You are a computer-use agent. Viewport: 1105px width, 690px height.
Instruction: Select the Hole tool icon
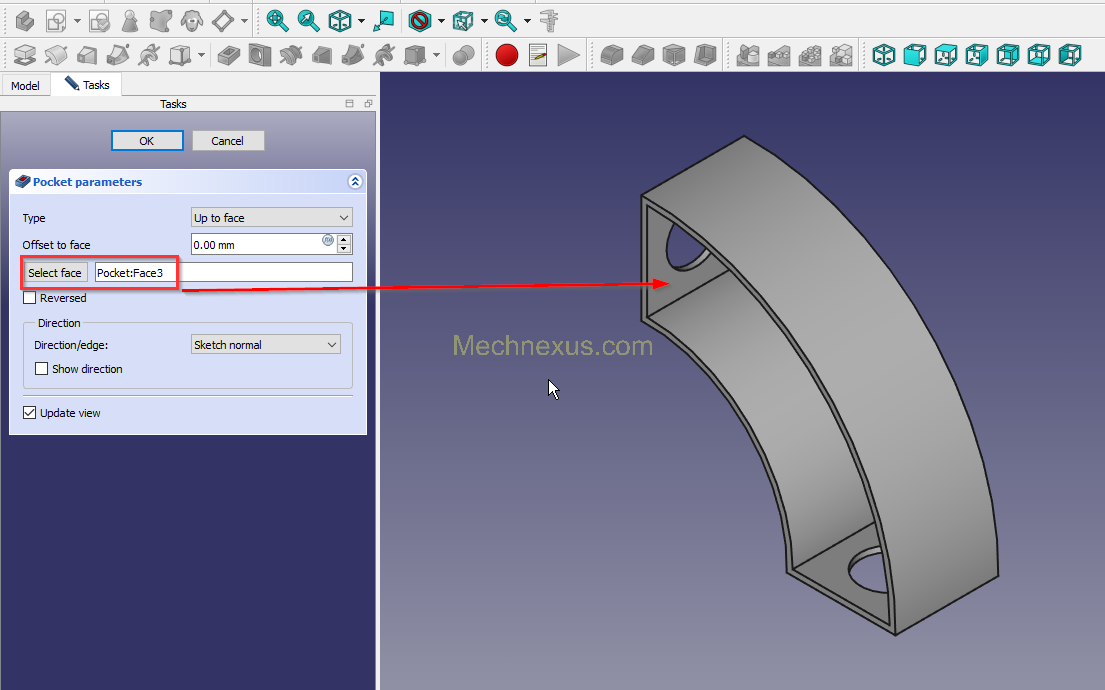[x=260, y=55]
